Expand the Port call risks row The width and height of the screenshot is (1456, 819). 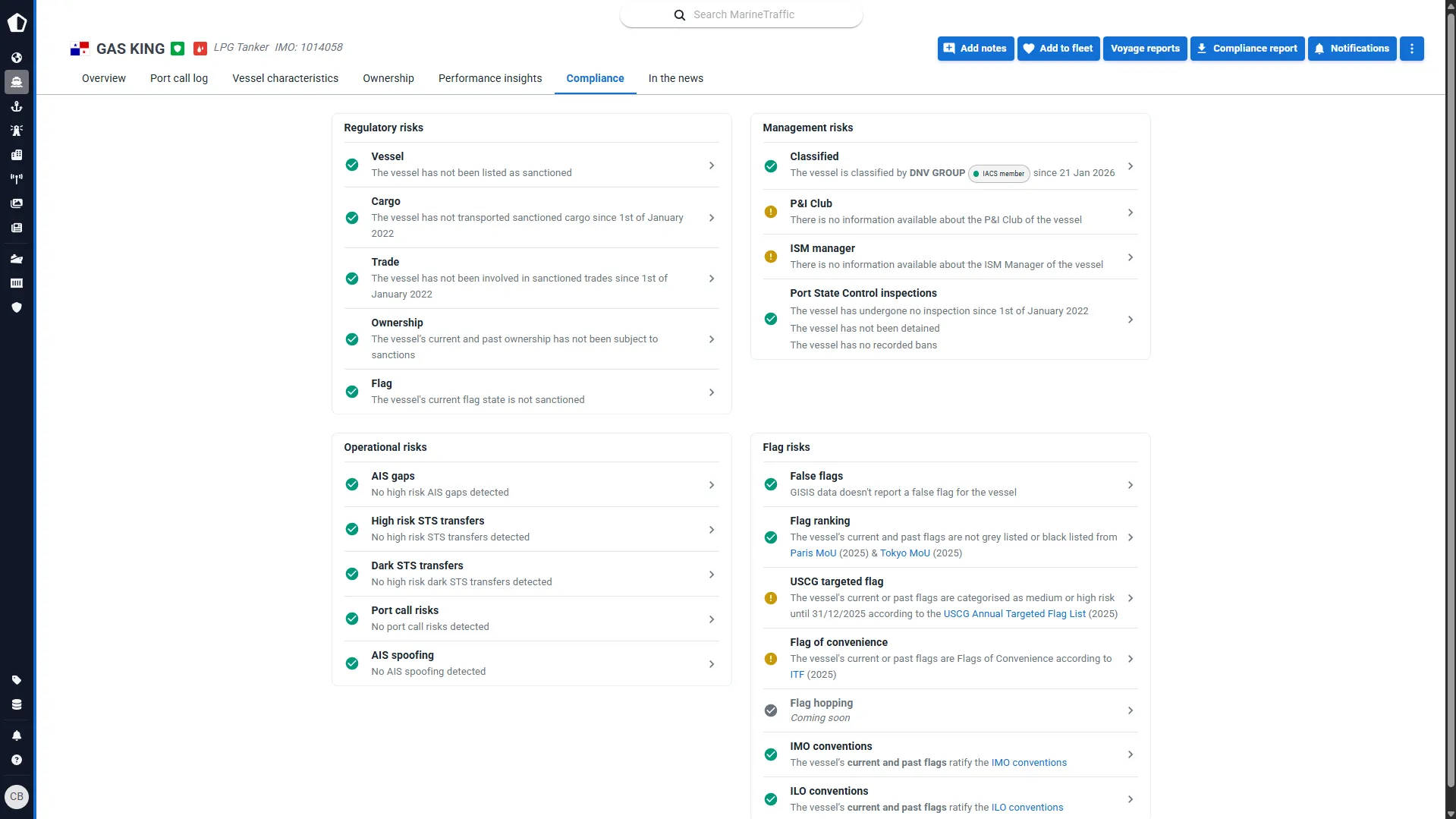531,619
